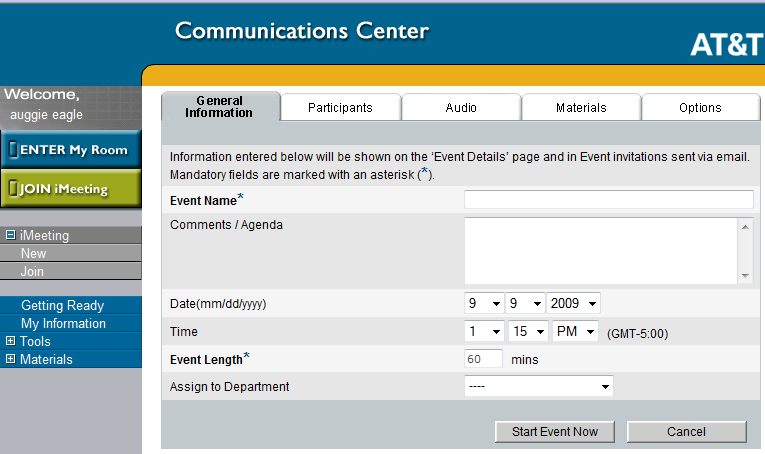This screenshot has height=454, width=765.
Task: Click the JOIN iMeeting button
Action: click(71, 188)
